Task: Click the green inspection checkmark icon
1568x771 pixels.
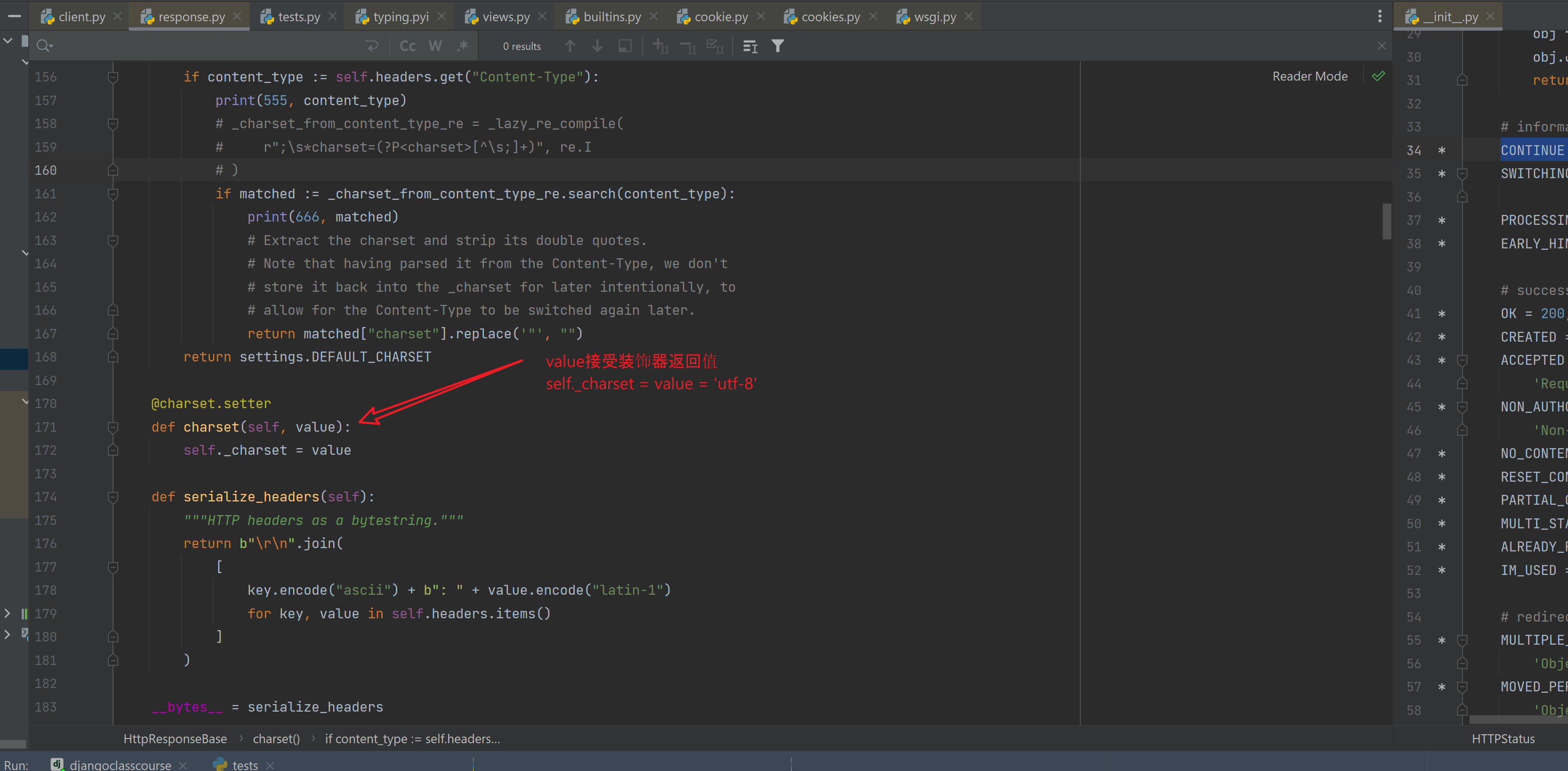Action: (x=1378, y=76)
